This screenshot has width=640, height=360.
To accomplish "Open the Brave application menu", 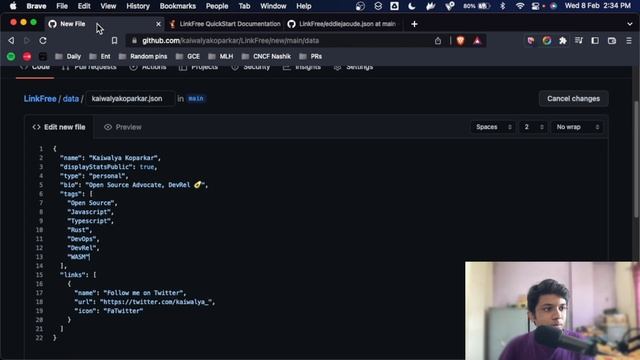I will pyautogui.click(x=36, y=6).
